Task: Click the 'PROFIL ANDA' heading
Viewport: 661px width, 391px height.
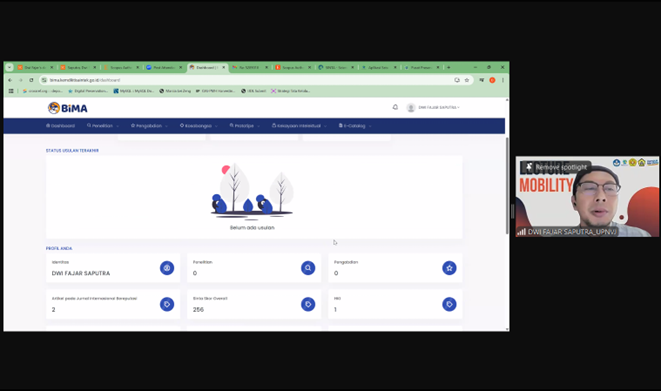Action: [59, 249]
